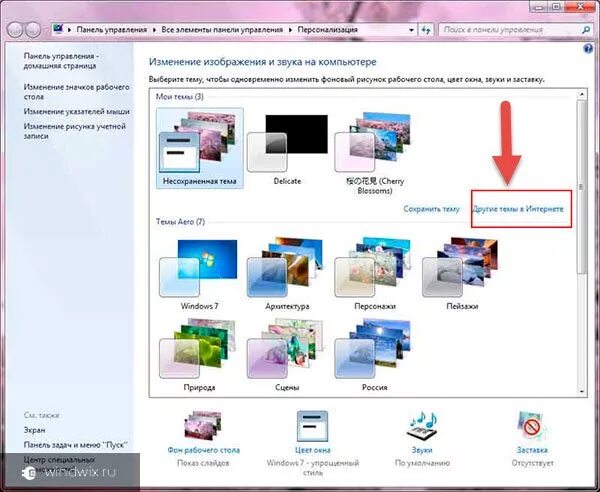Open Изменение указателей мыши link
This screenshot has height=492, width=600.
(77, 111)
